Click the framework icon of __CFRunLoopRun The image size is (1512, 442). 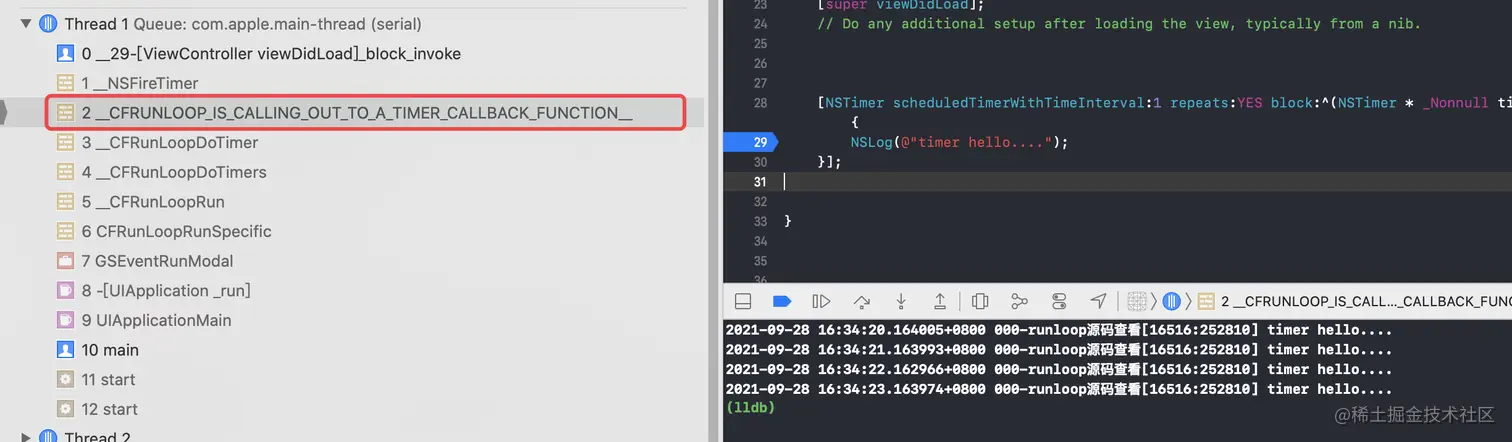tap(65, 202)
